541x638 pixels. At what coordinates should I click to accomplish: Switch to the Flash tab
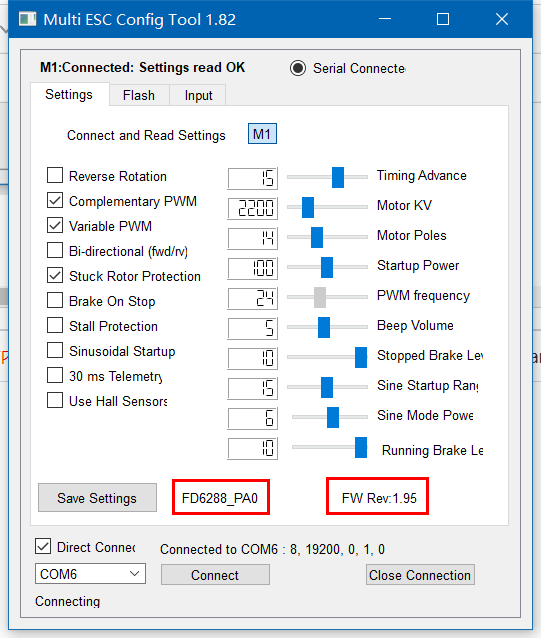139,95
